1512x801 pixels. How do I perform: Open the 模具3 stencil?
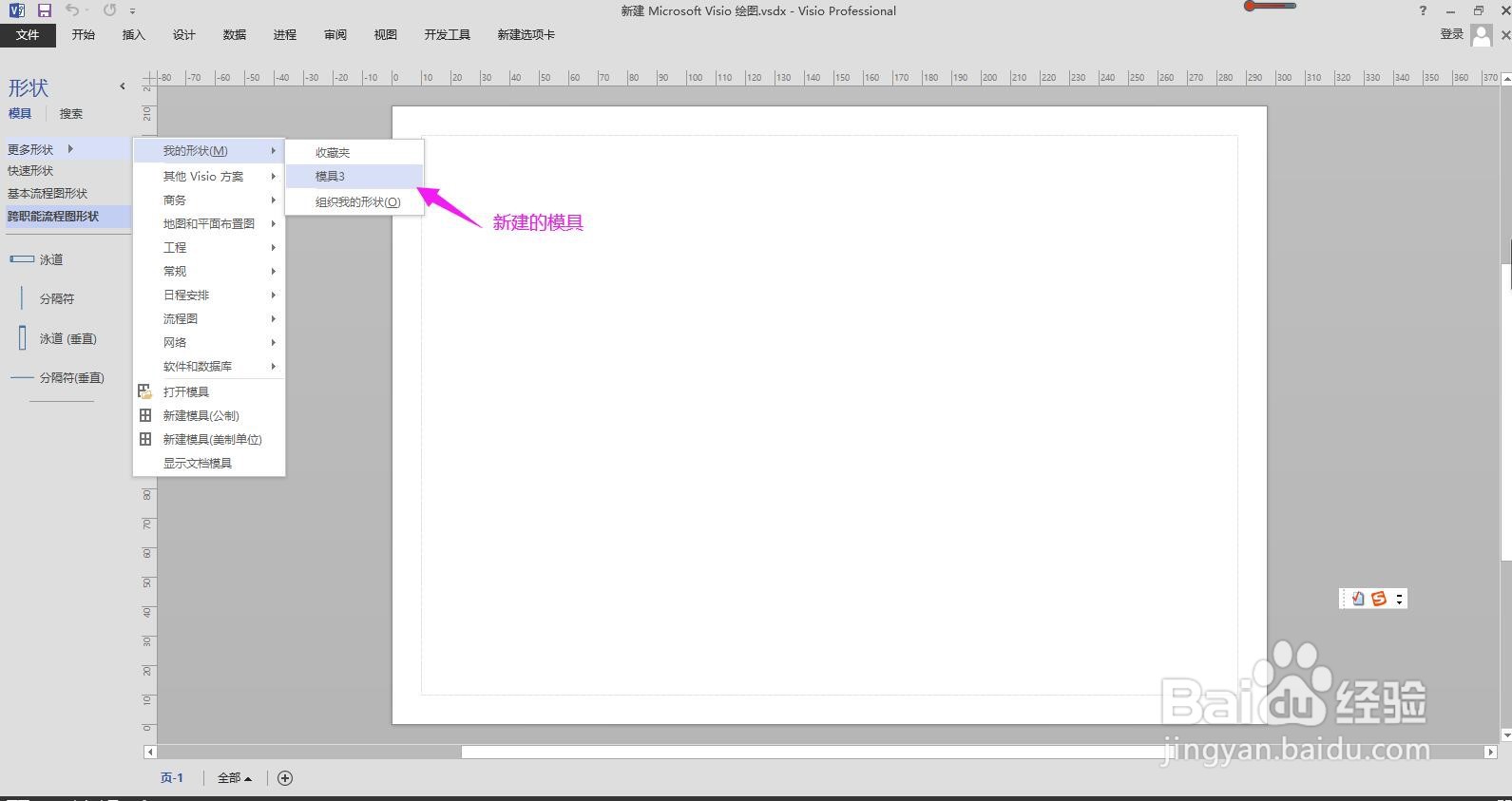pyautogui.click(x=354, y=176)
